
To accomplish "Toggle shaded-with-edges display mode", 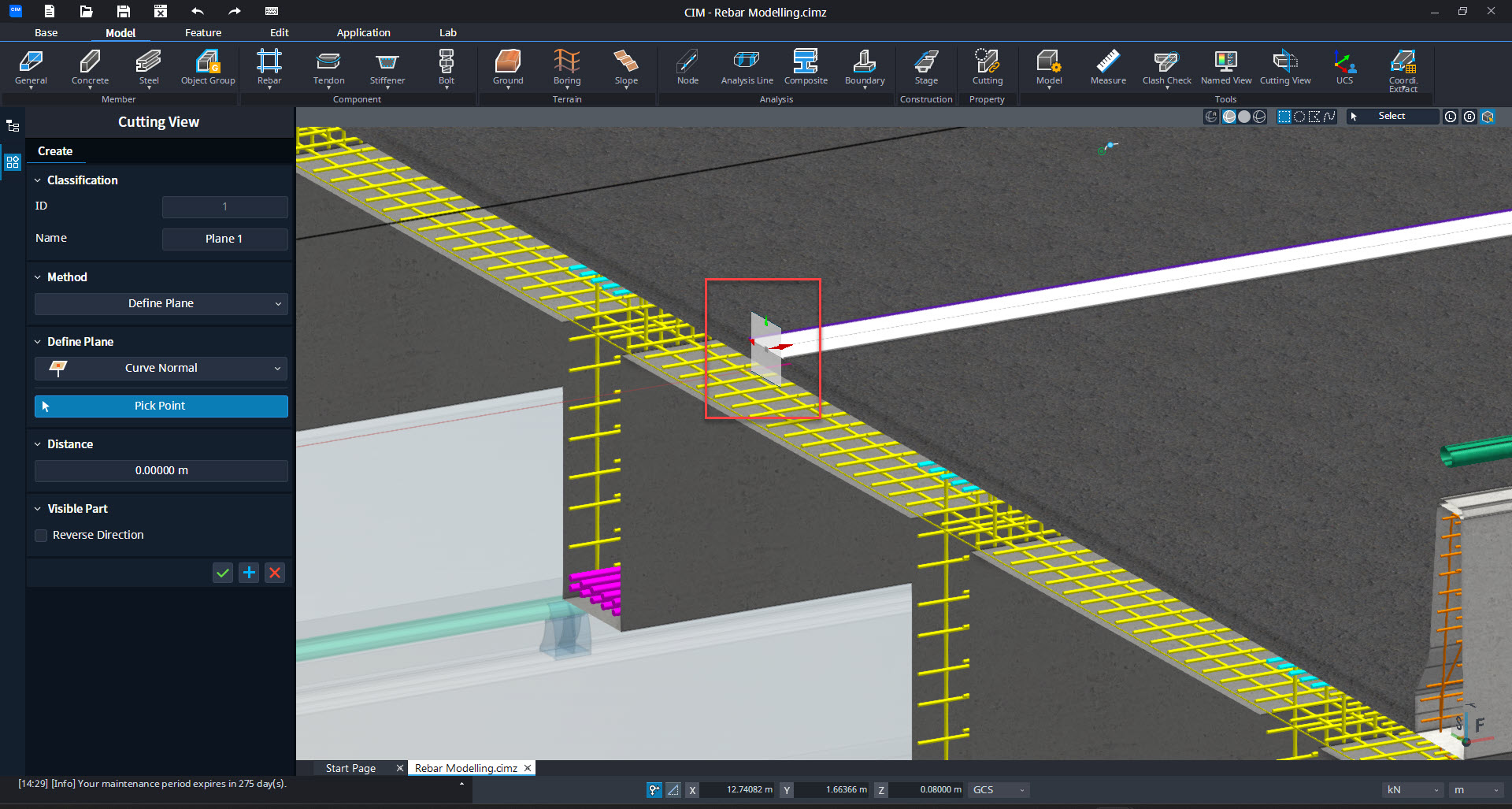I will click(1228, 117).
